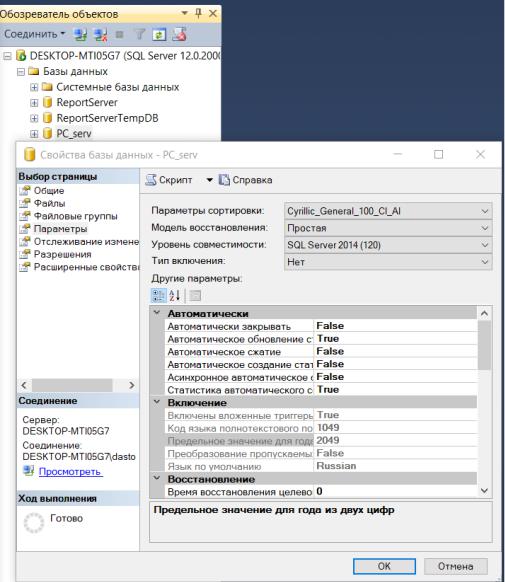Click the Справка help button
Screen dimensions: 505x582
[x=246, y=180]
